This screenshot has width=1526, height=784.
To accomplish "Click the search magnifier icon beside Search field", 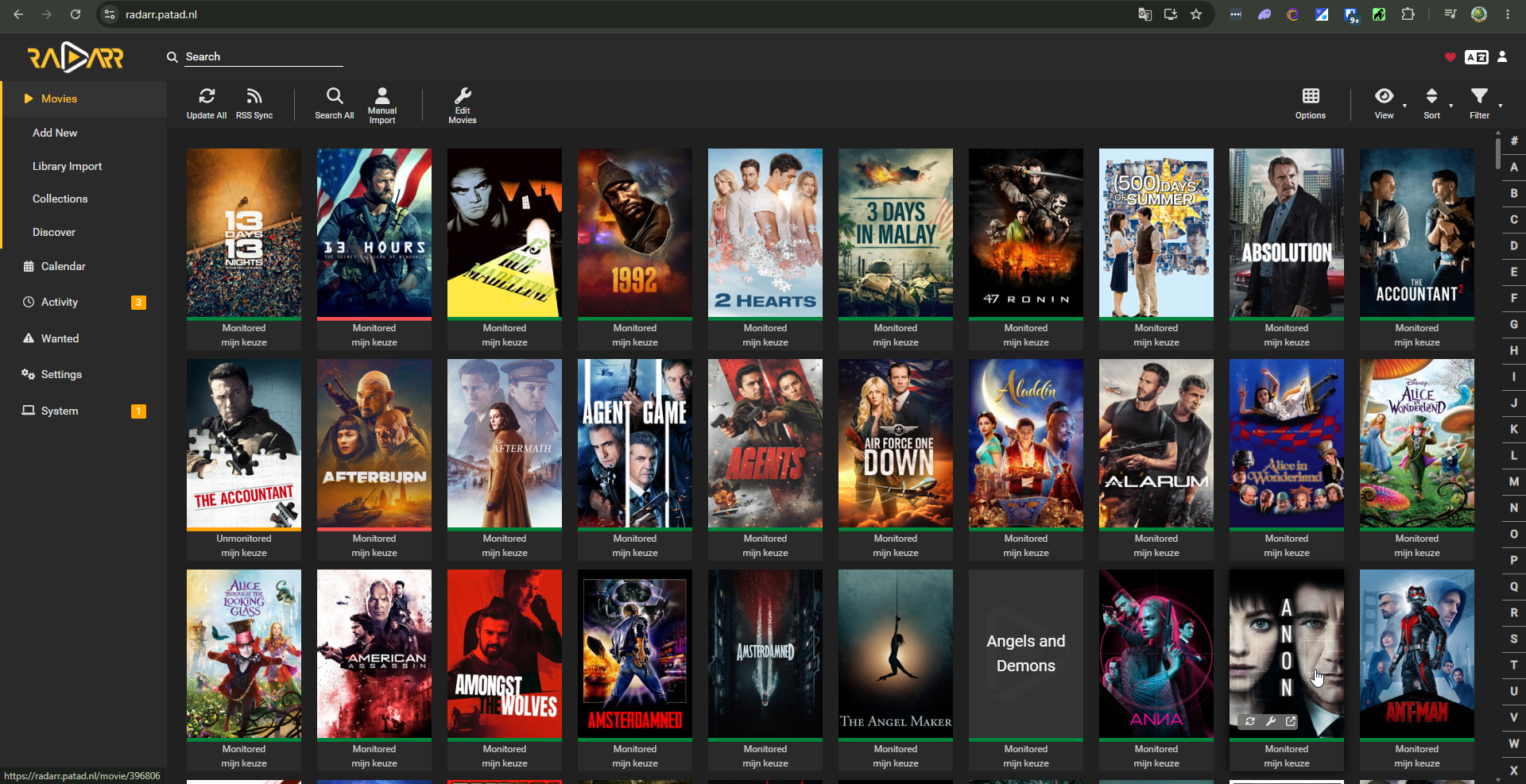I will [x=172, y=57].
